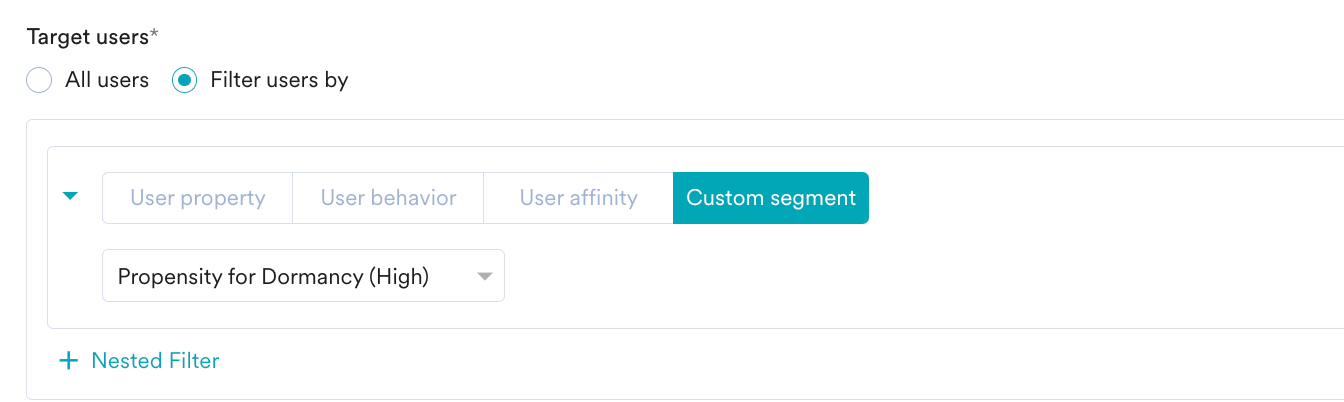
Task: Add a Nested Filter
Action: tap(155, 361)
